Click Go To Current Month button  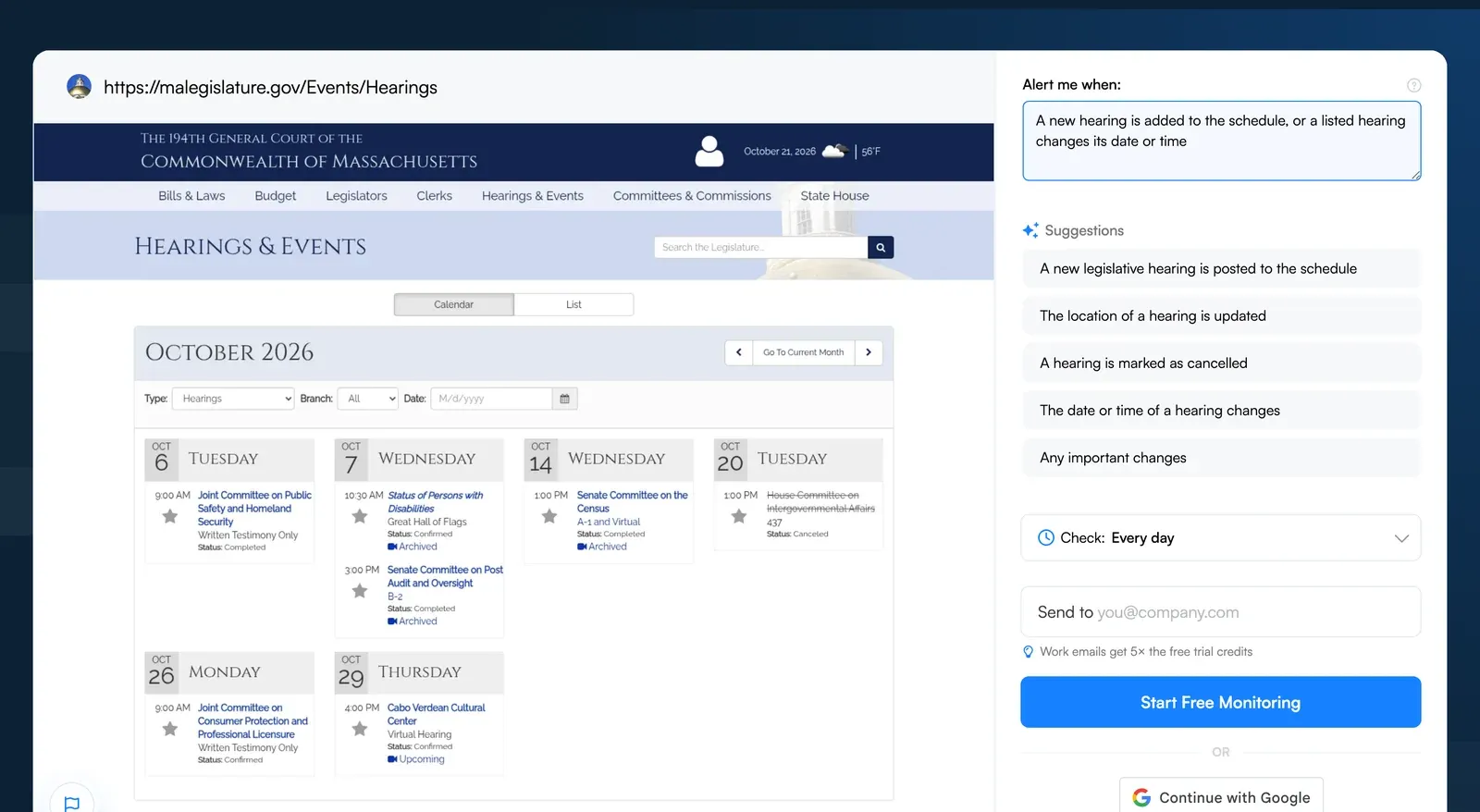pyautogui.click(x=803, y=352)
